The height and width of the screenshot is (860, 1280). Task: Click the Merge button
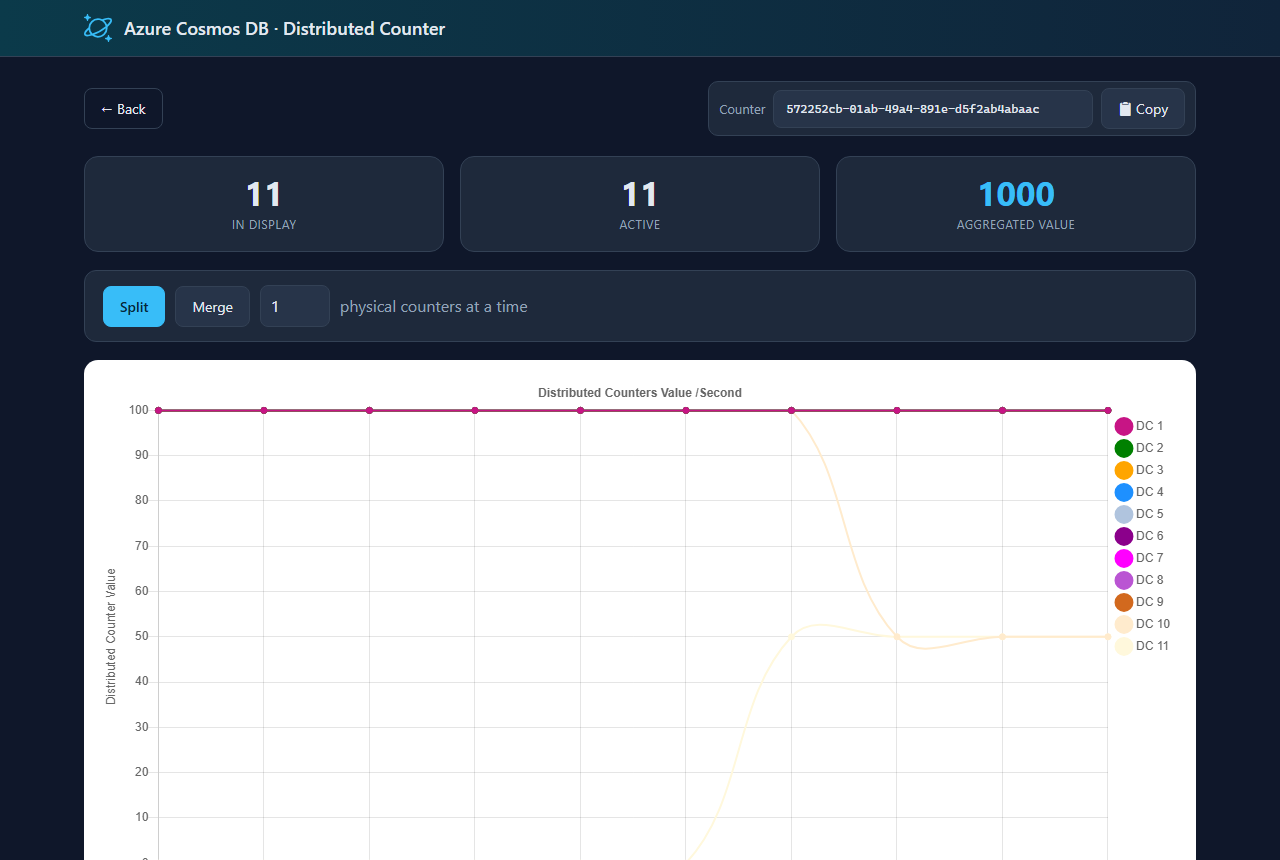pos(213,306)
